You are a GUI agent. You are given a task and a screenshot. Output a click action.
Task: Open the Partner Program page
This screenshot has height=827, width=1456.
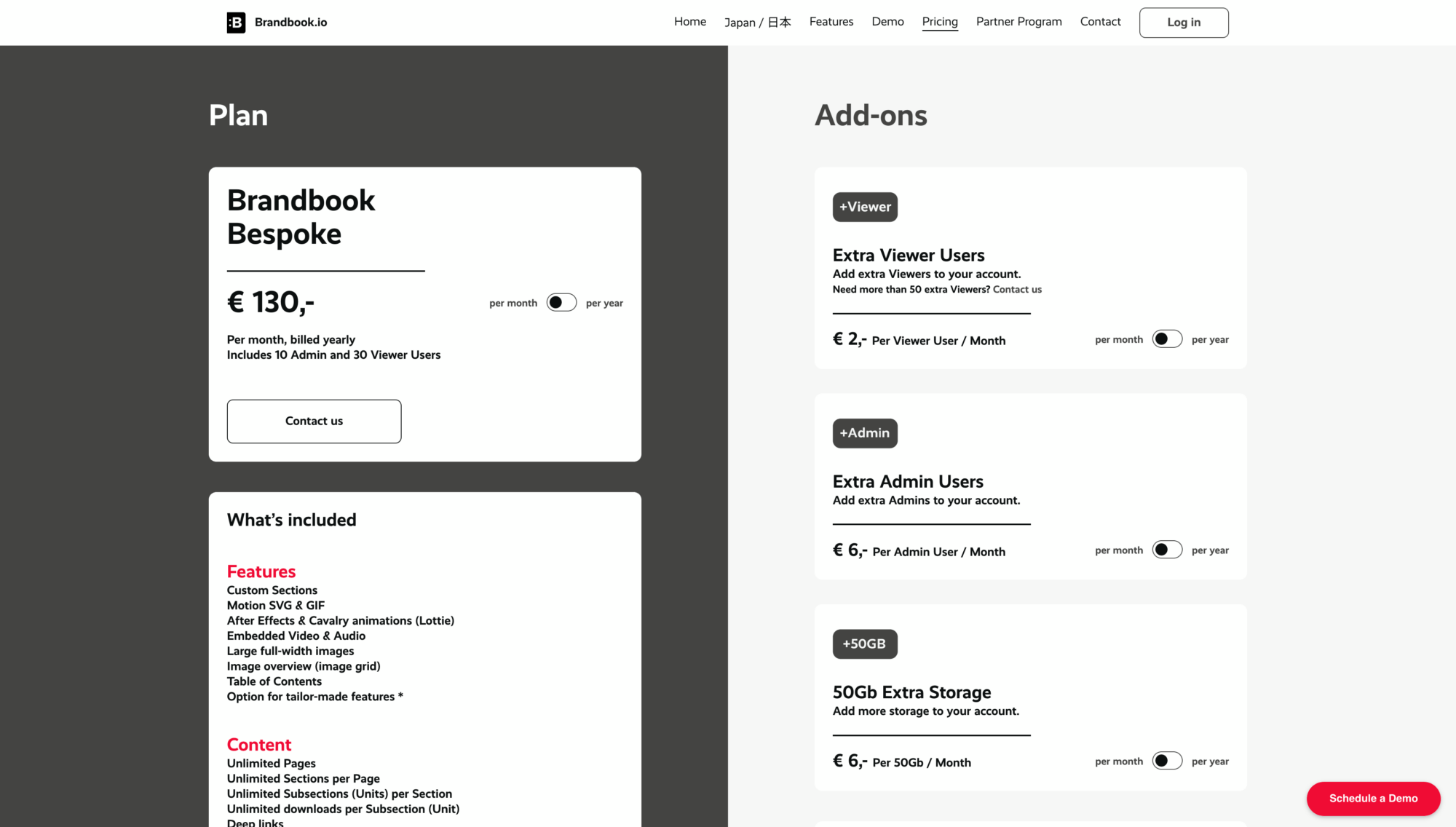pos(1018,22)
